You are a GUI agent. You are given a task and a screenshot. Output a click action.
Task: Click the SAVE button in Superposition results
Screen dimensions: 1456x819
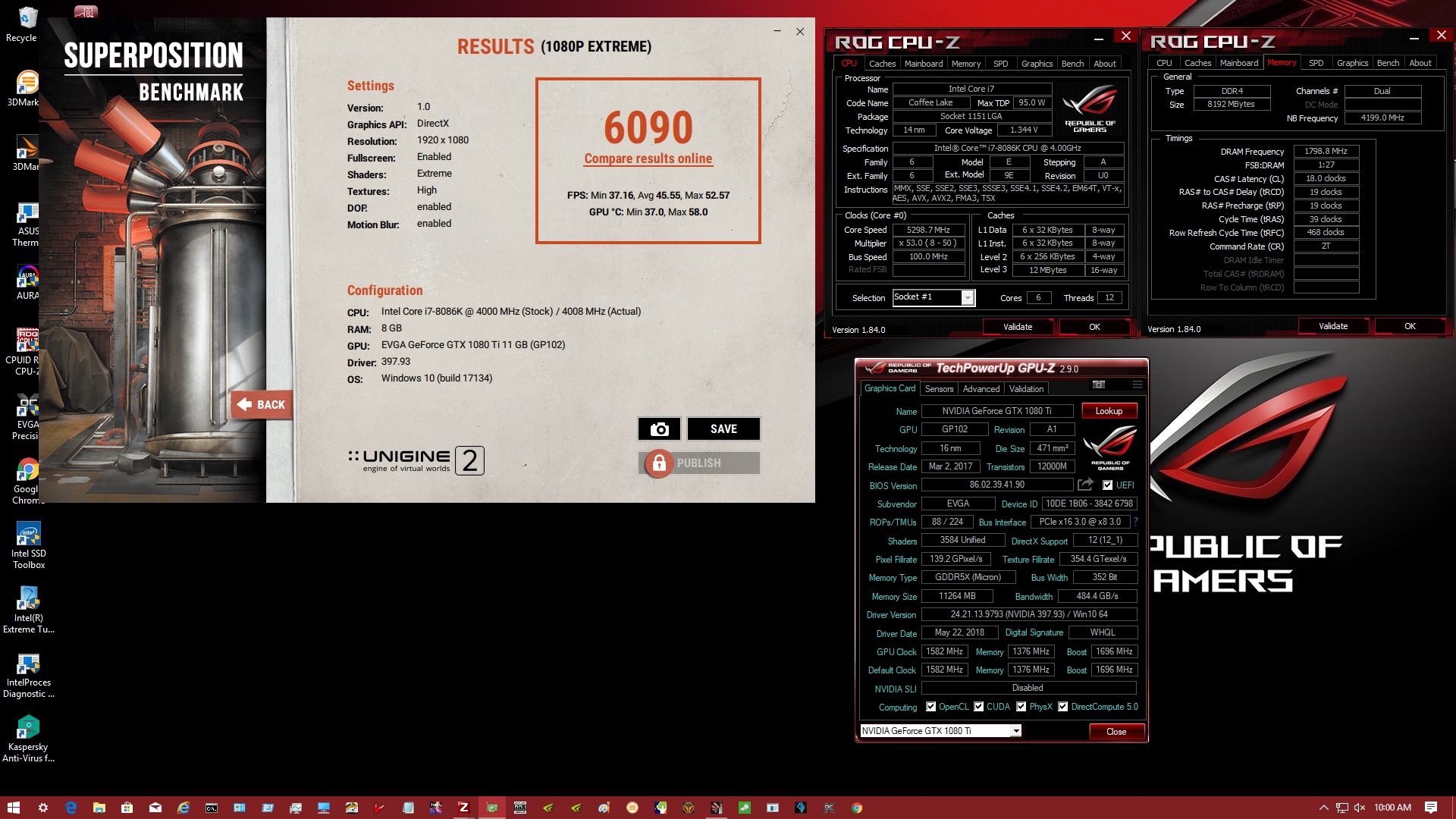tap(723, 429)
